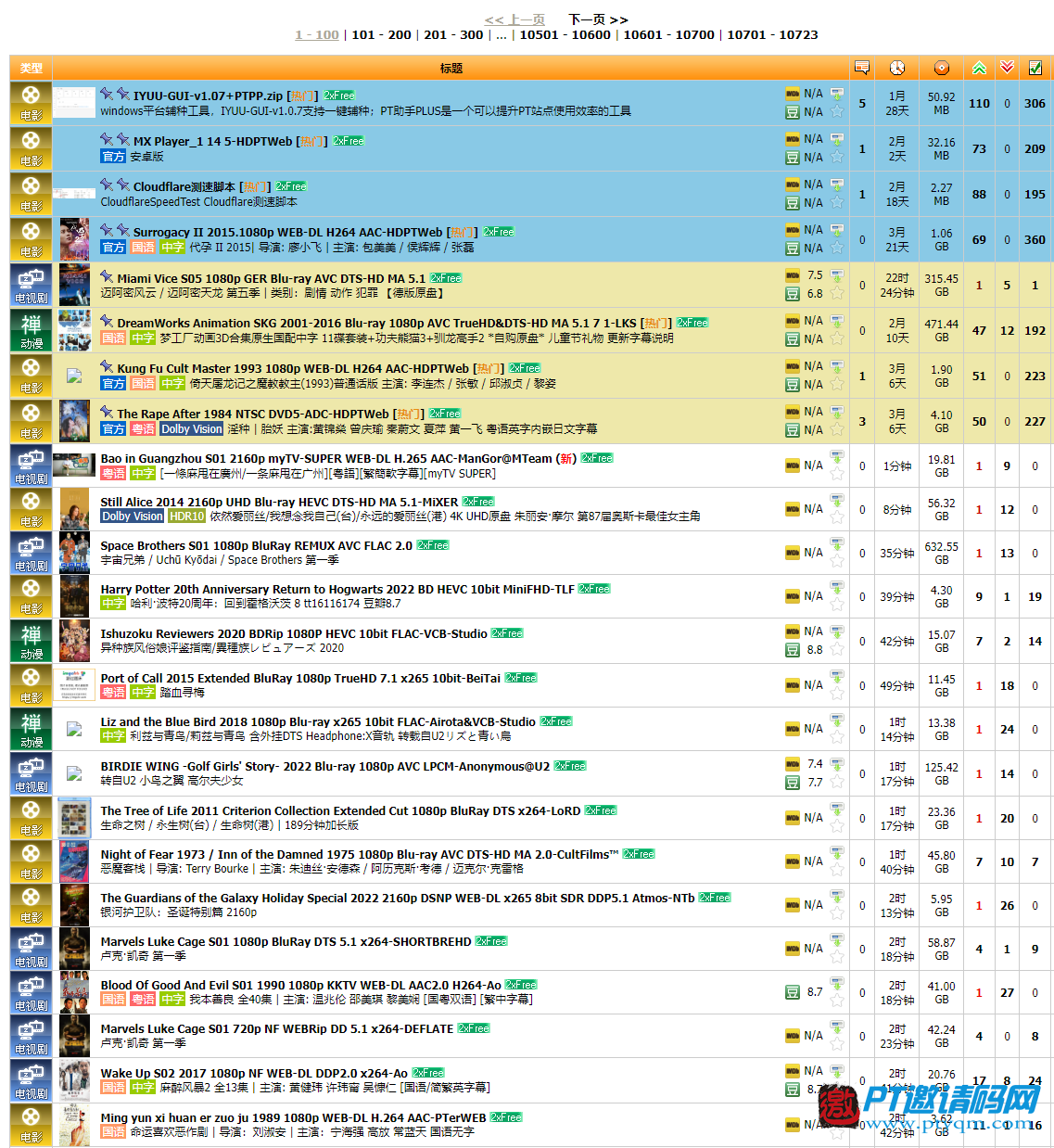The width and height of the screenshot is (1054, 1148).
Task: Bookmark the MX Player torrent with its star
Action: (x=837, y=157)
